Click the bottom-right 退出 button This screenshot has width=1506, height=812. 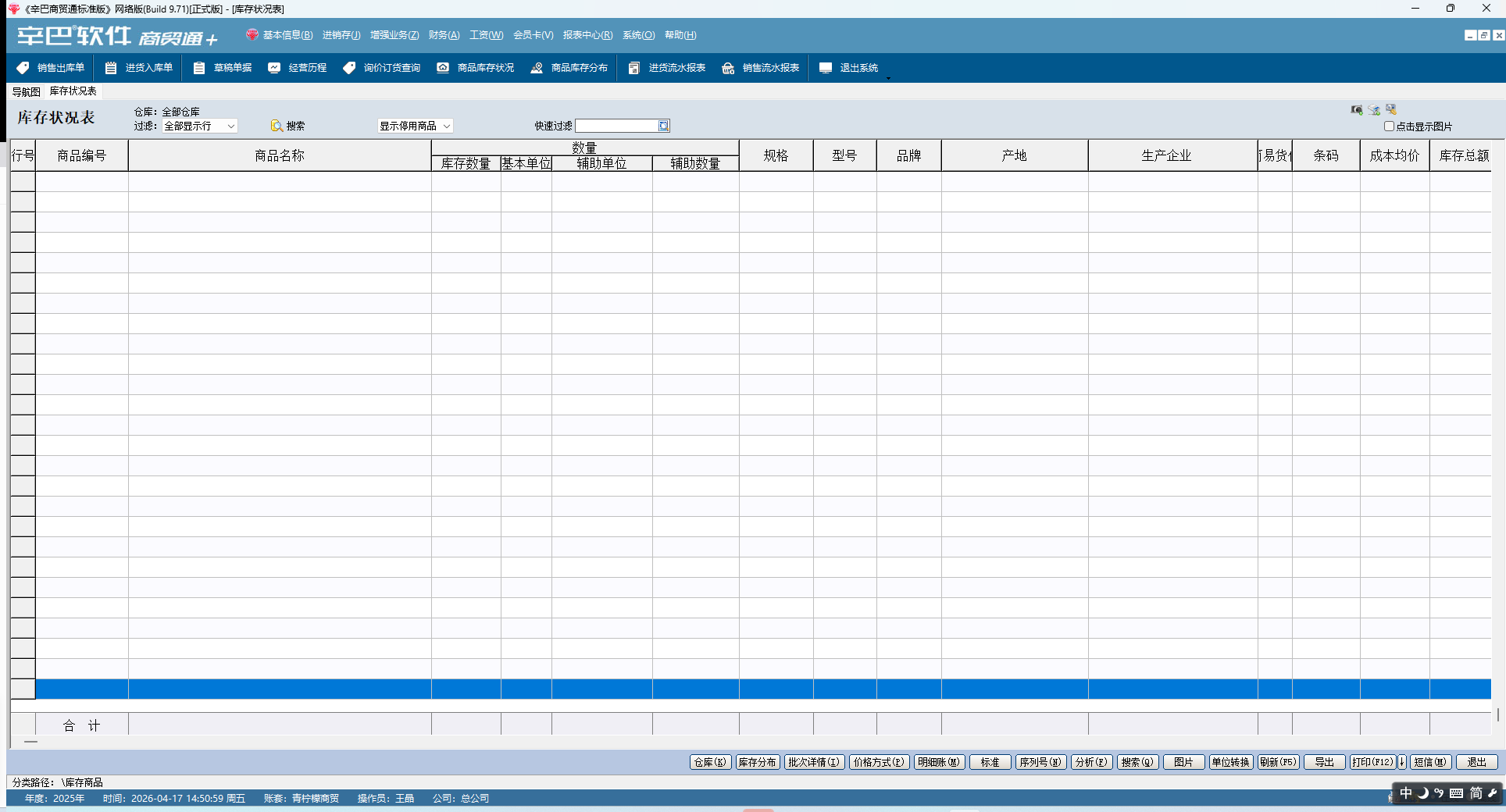coord(1476,762)
